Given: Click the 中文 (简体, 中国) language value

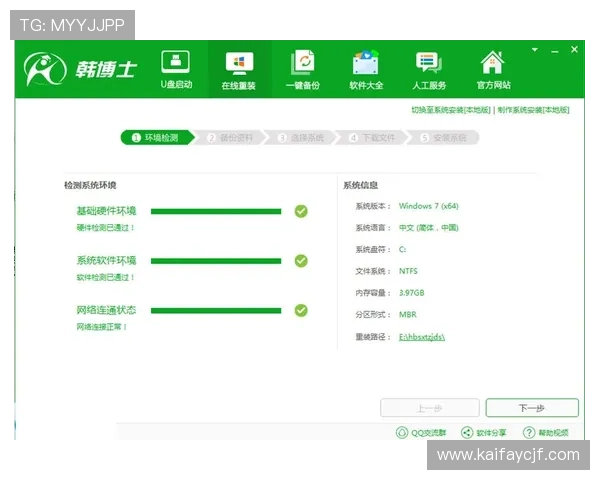Looking at the screenshot, I should pos(429,228).
